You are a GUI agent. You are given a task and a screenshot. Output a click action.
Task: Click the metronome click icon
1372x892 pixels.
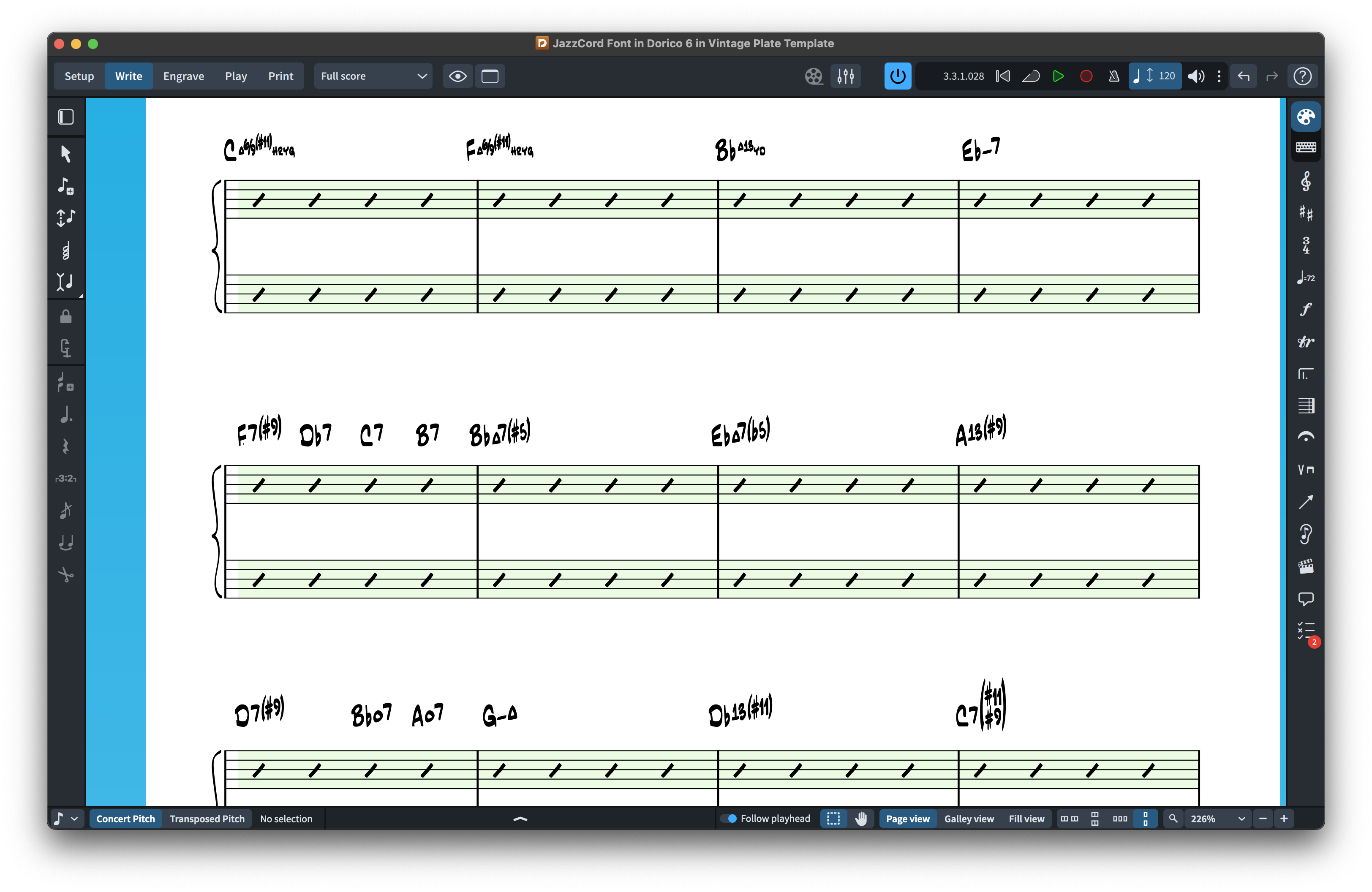point(1114,76)
